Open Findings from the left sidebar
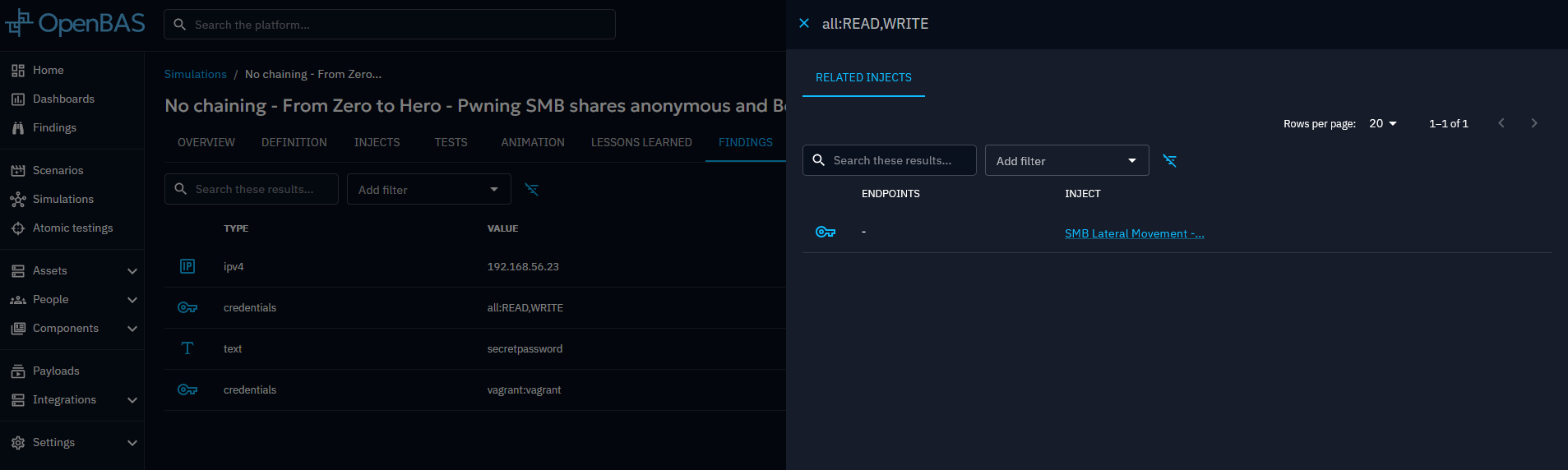 coord(54,127)
